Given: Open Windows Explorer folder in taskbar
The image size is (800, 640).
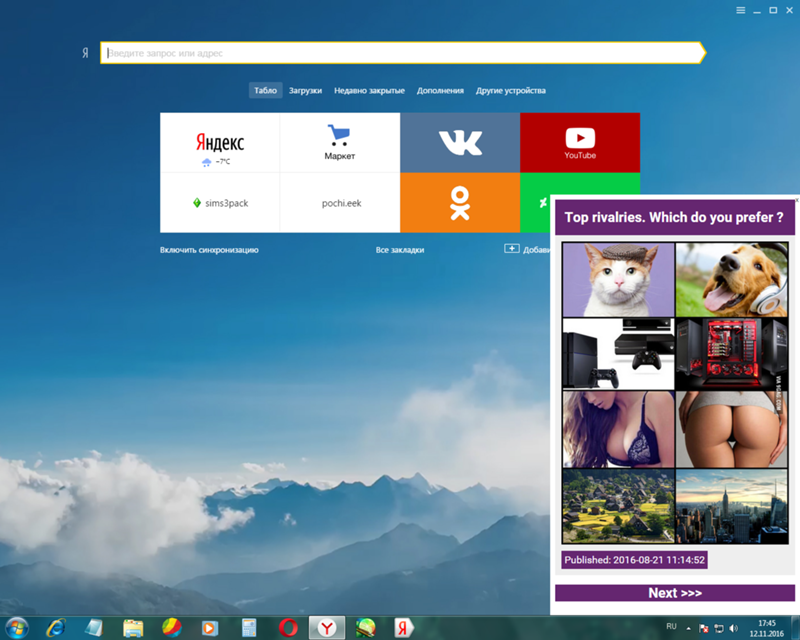Looking at the screenshot, I should click(133, 628).
